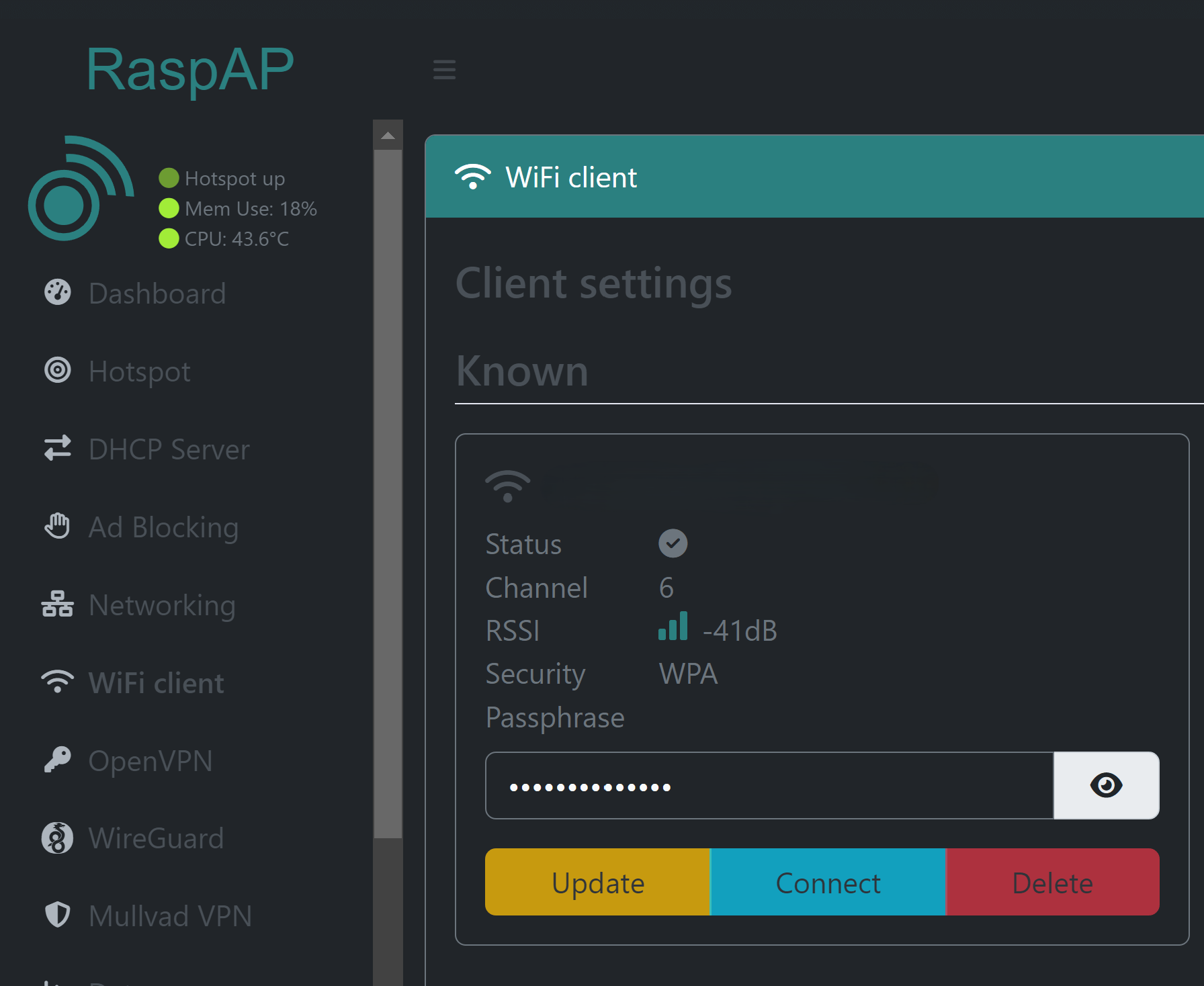
Task: Open the Networking page
Action: point(163,605)
